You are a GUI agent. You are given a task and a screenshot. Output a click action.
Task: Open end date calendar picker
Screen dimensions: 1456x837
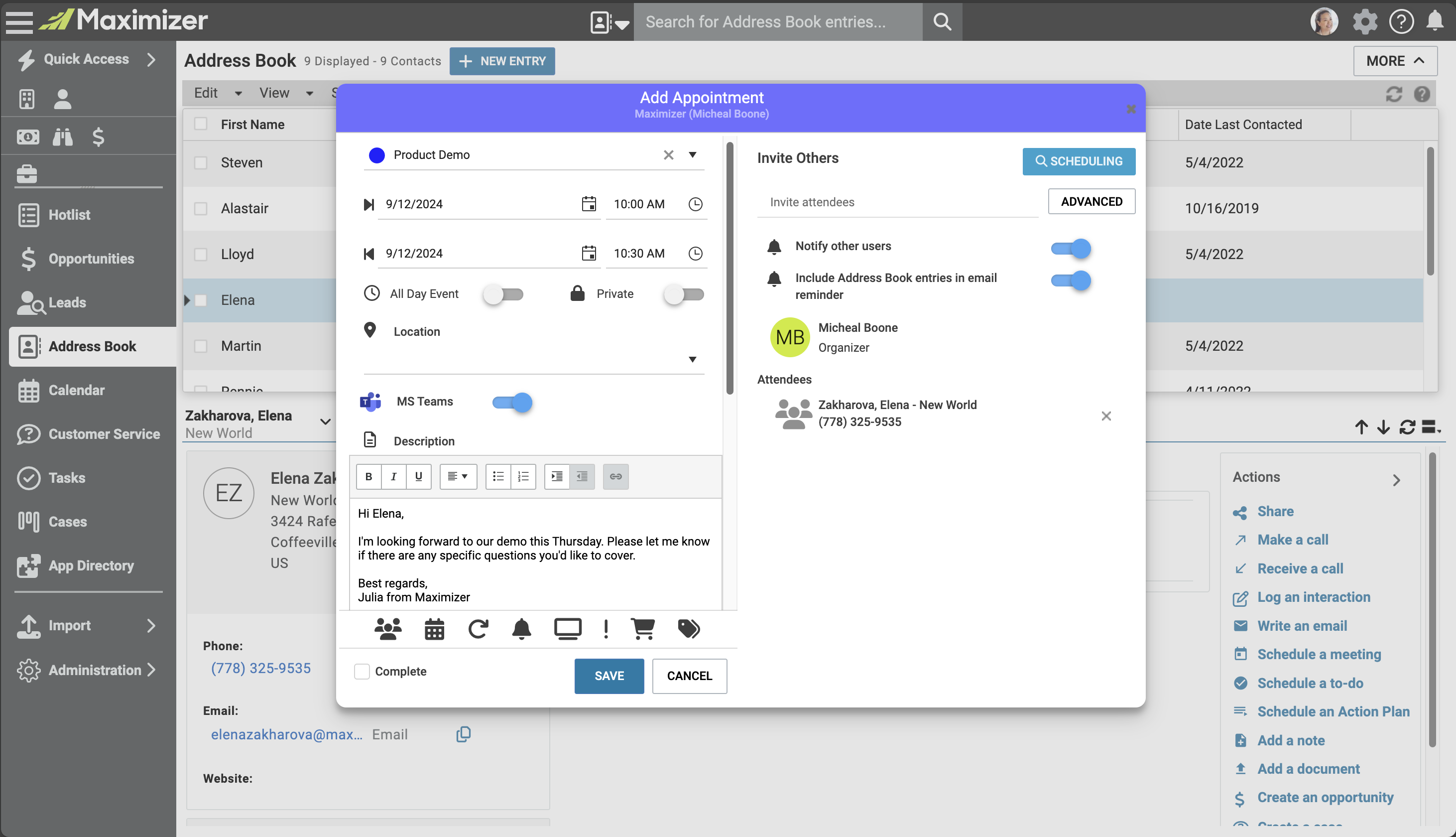tap(589, 253)
